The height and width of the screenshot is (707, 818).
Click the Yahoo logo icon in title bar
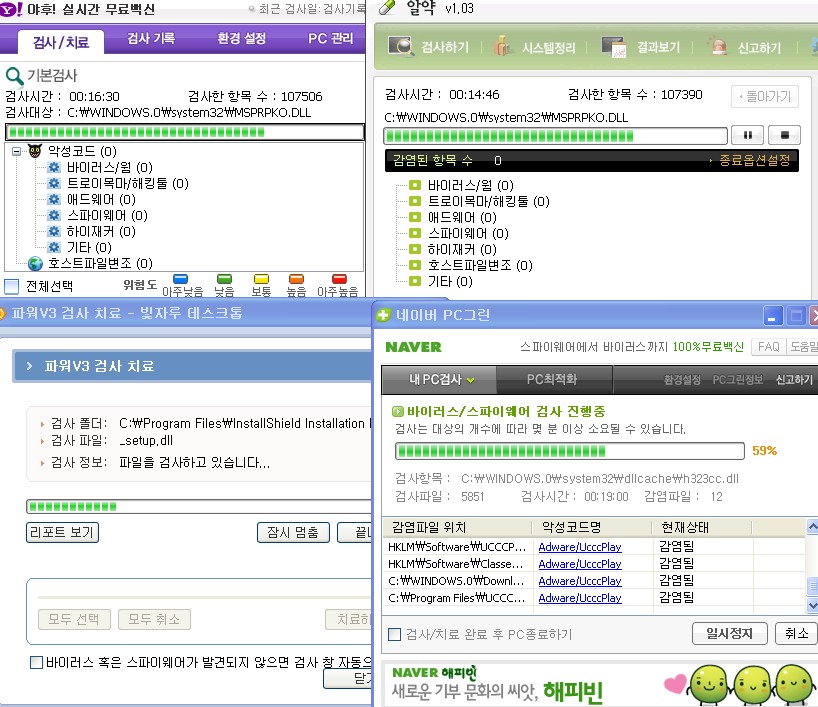pos(10,9)
